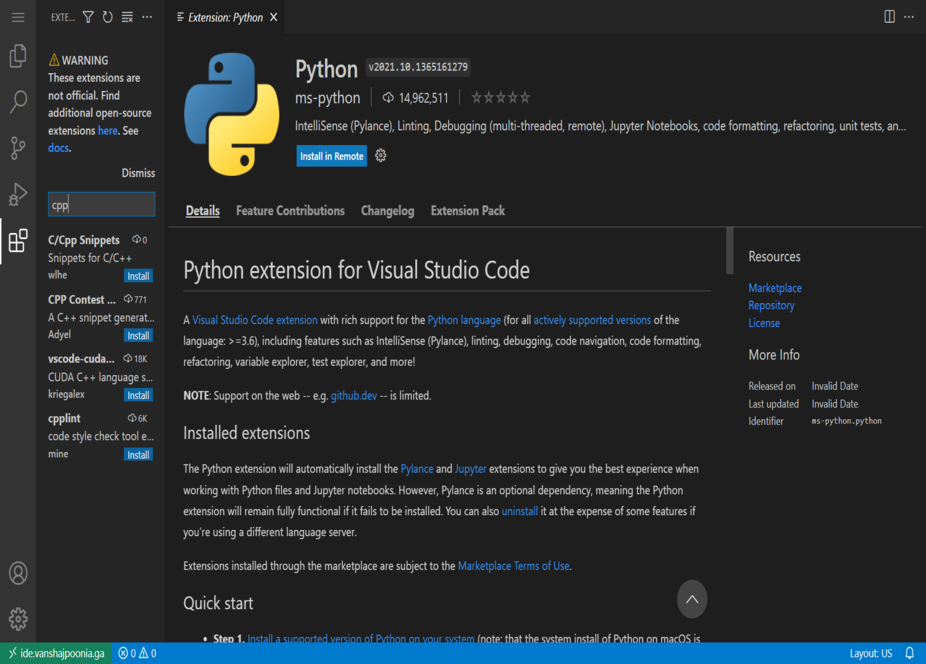This screenshot has width=926, height=664.
Task: Select the Extensions view icon
Action: point(18,240)
